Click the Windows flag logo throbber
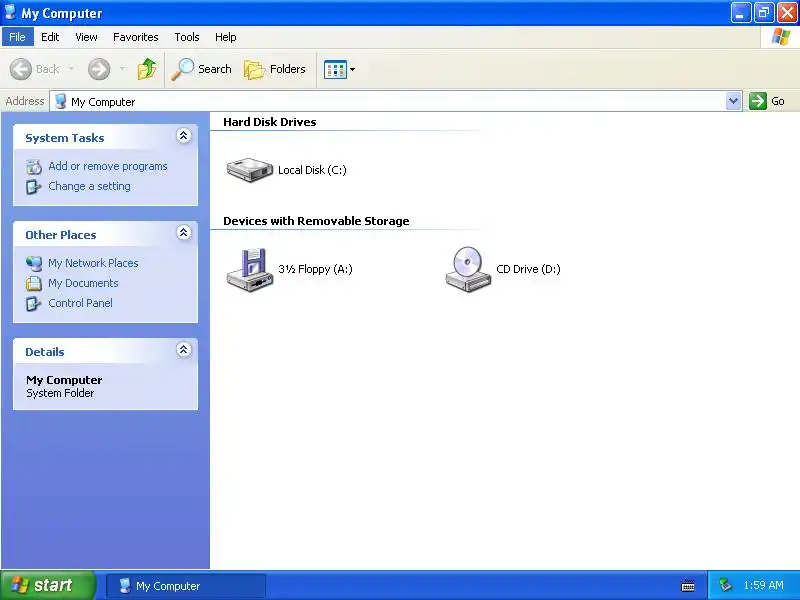This screenshot has width=800, height=600. tap(781, 37)
